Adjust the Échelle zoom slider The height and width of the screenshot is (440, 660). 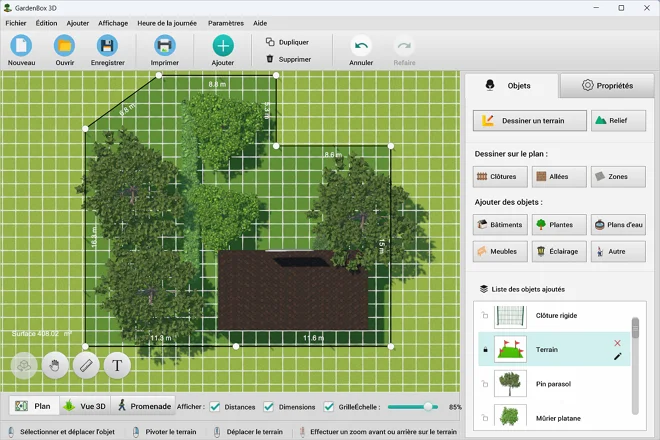coord(429,407)
